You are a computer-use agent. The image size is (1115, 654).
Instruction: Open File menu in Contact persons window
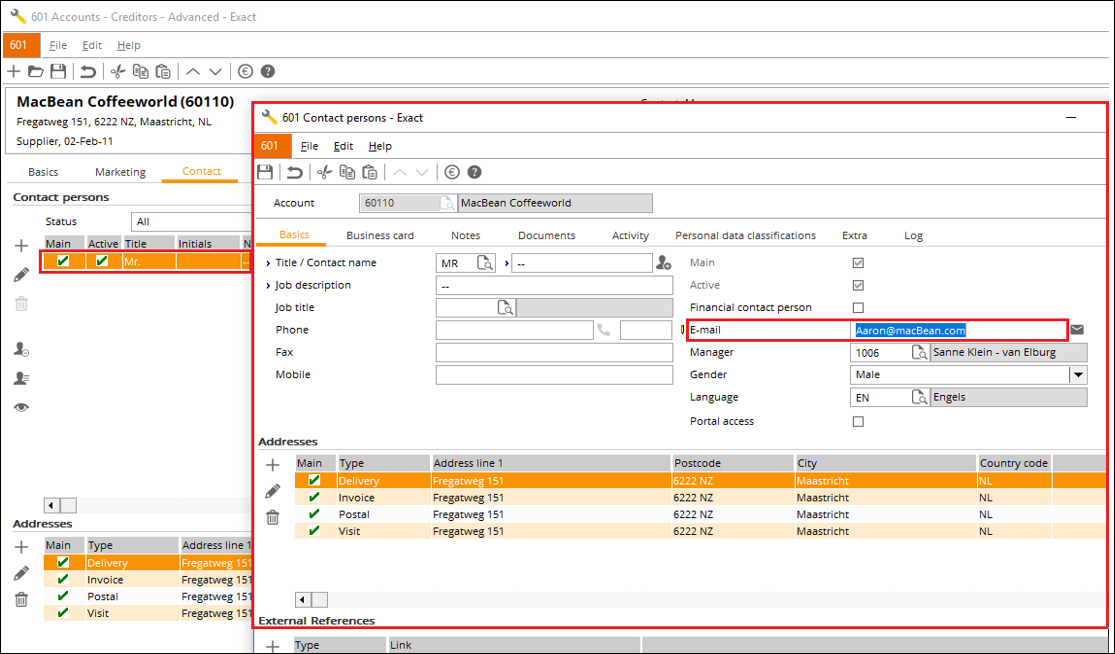click(309, 146)
